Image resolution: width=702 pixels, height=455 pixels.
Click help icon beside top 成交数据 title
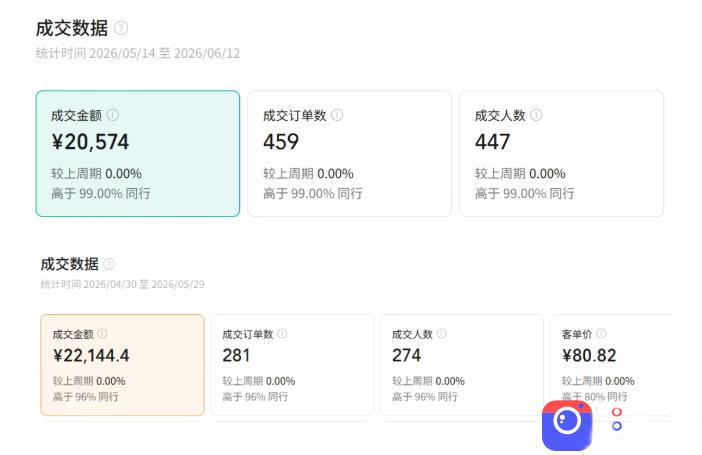[x=120, y=28]
